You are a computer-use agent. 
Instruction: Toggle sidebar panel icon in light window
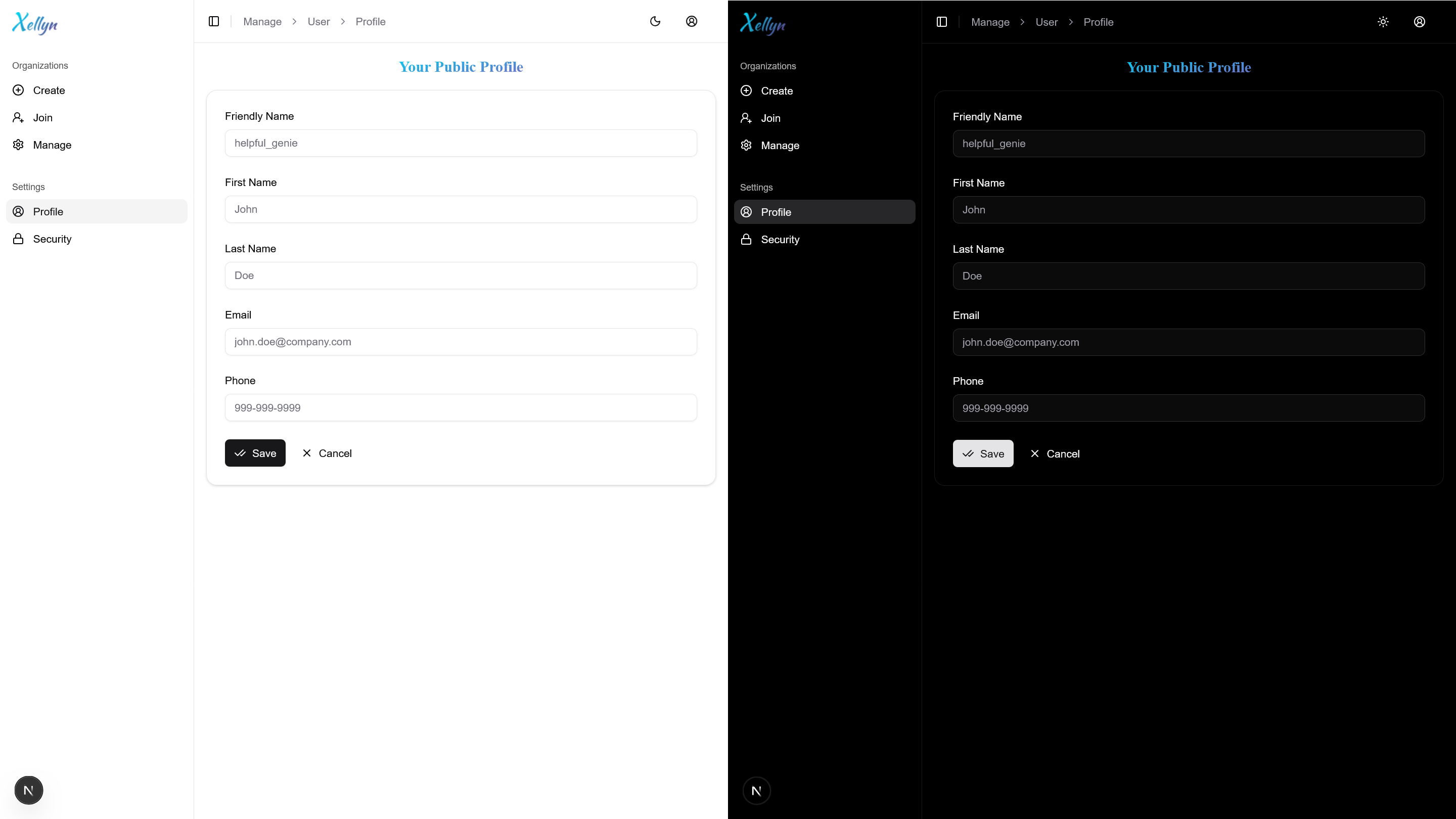[x=214, y=21]
